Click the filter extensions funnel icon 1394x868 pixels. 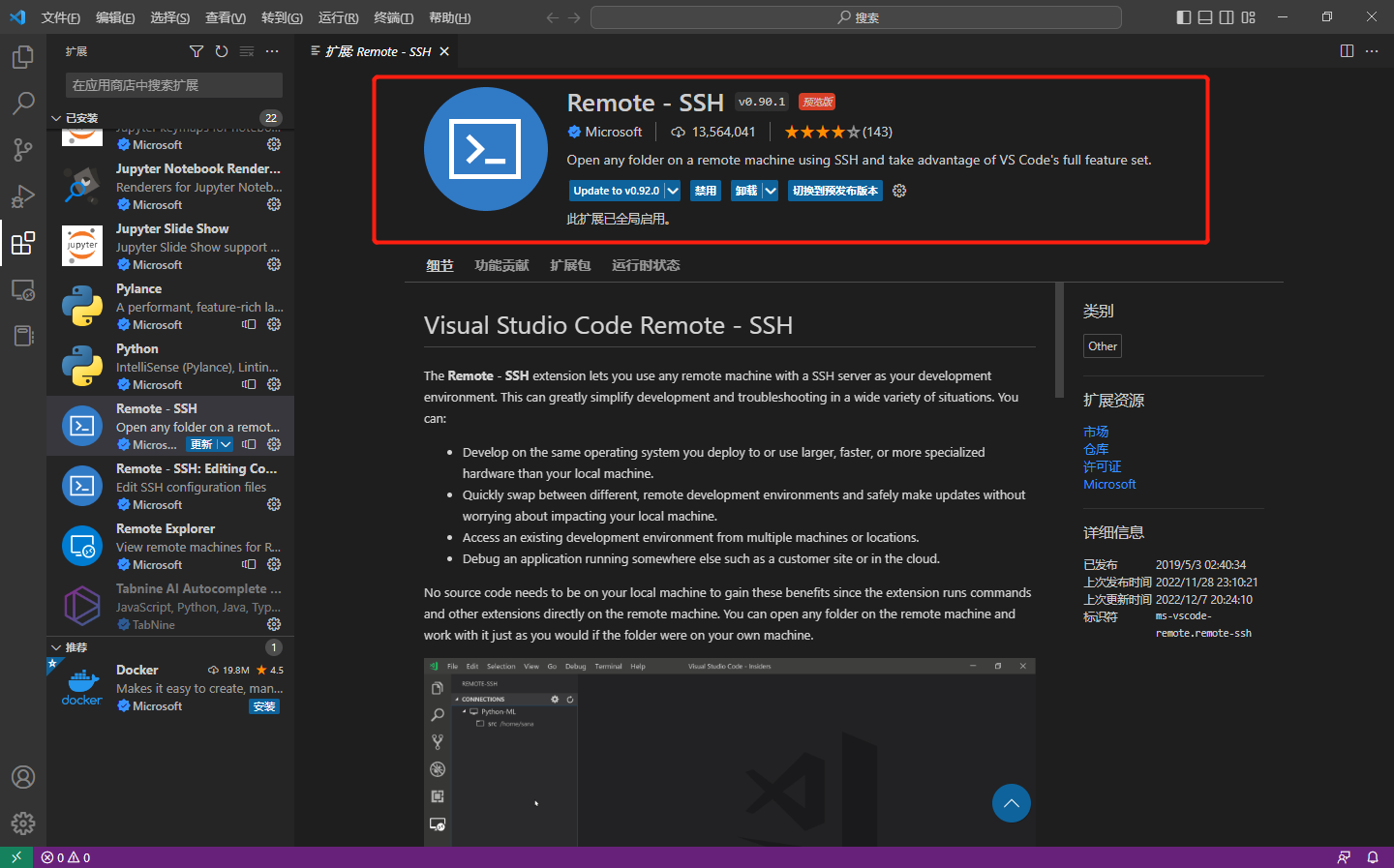[197, 51]
